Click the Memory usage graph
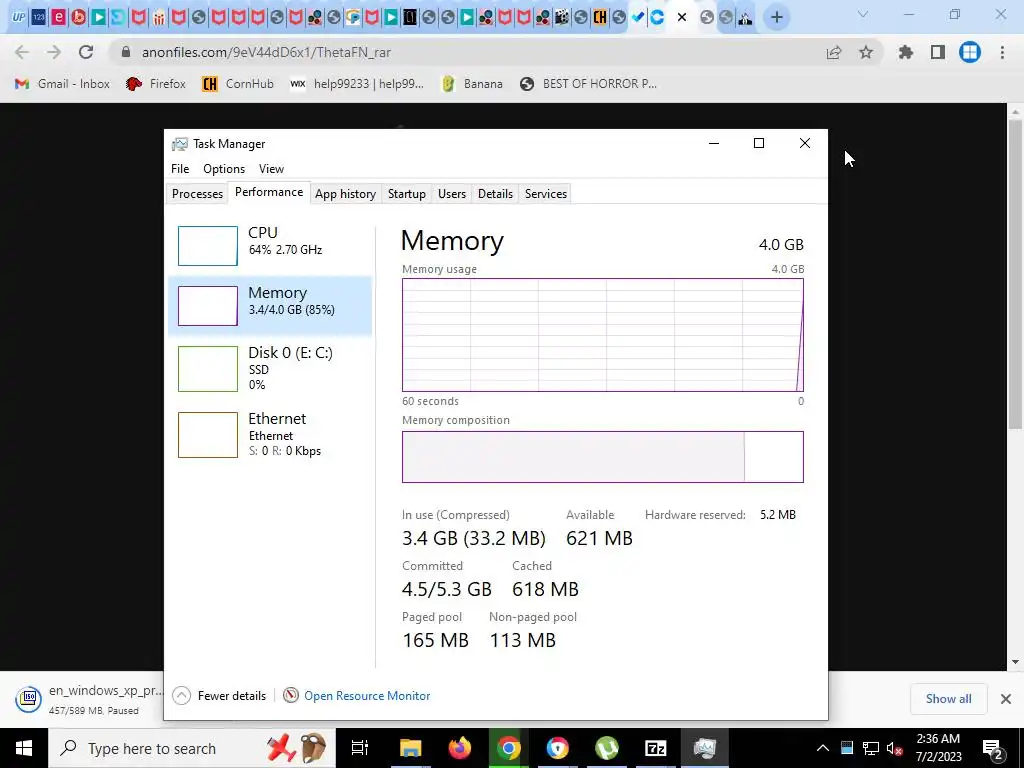The image size is (1024, 768). (x=603, y=335)
